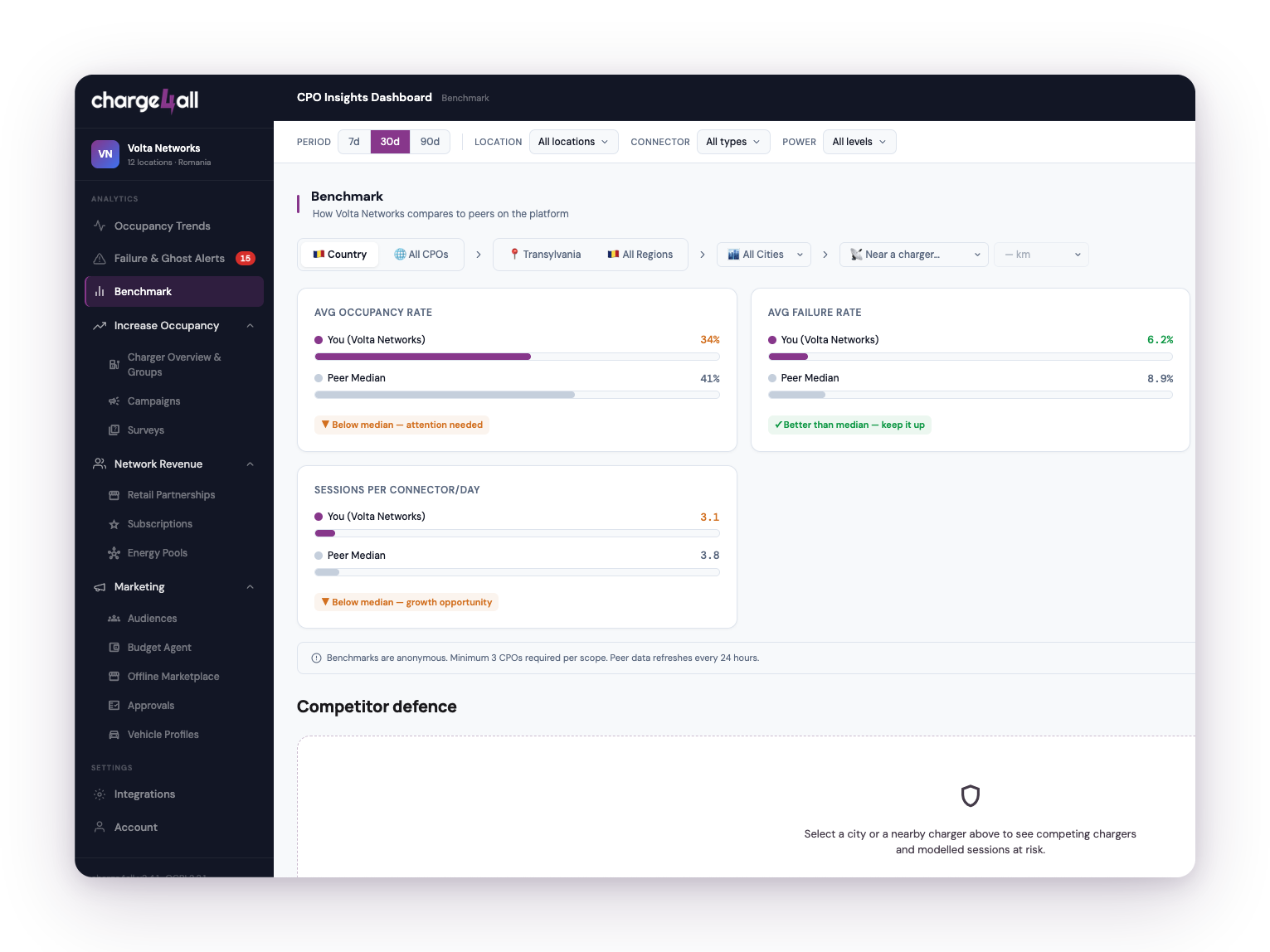
Task: Click Below median attention needed tag
Action: [x=401, y=425]
